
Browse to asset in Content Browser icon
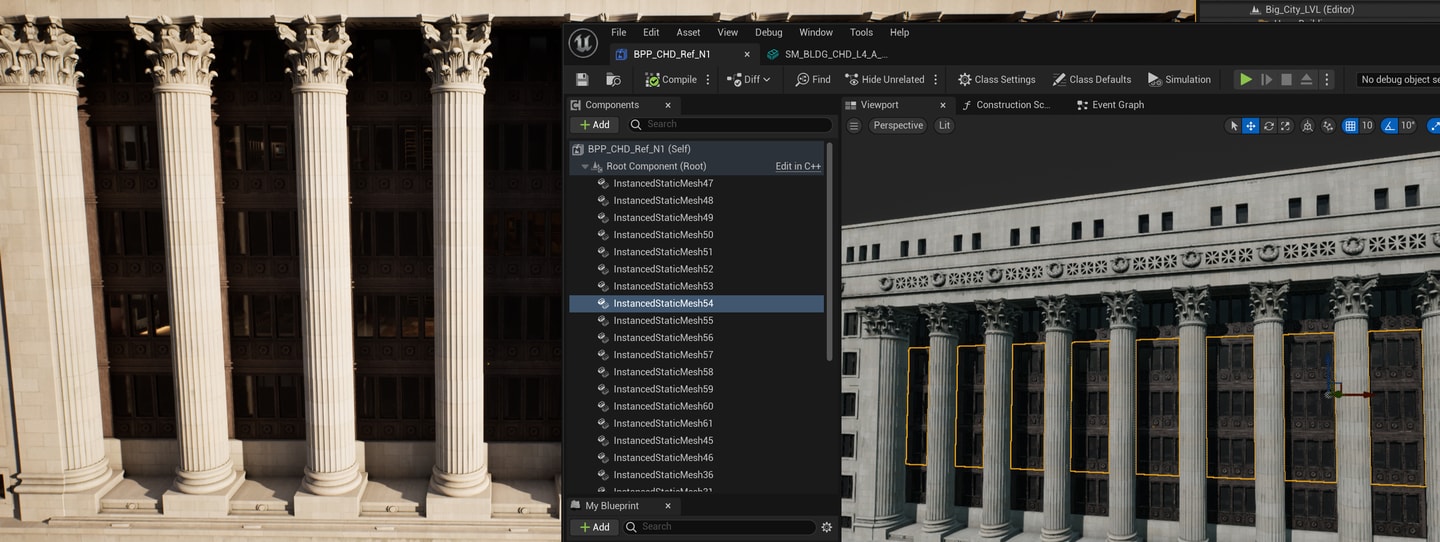(613, 79)
